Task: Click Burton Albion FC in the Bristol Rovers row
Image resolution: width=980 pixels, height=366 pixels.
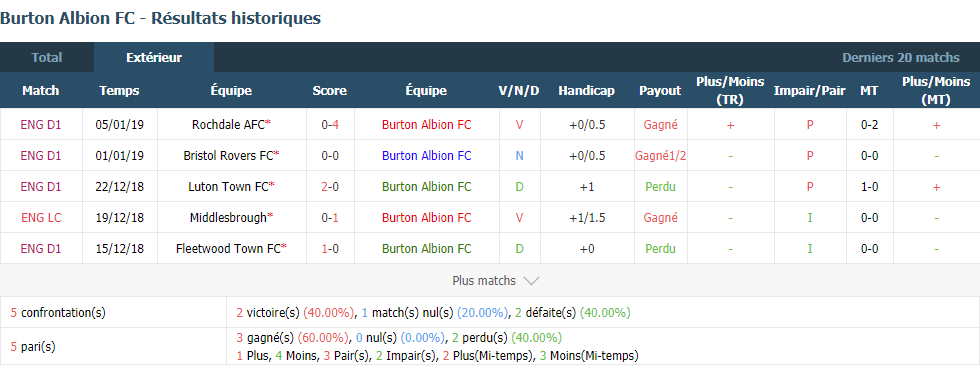Action: 426,156
